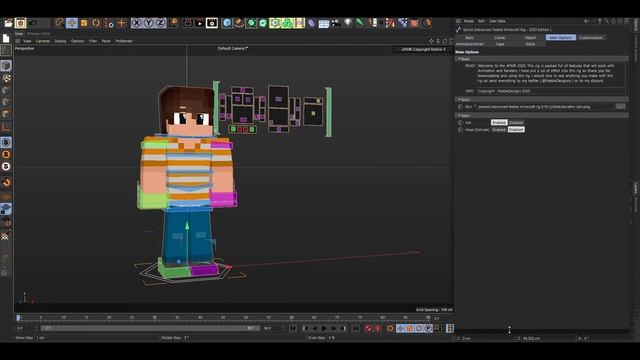The image size is (640, 360).
Task: Click the Skin file path field
Action: pyautogui.click(x=546, y=107)
